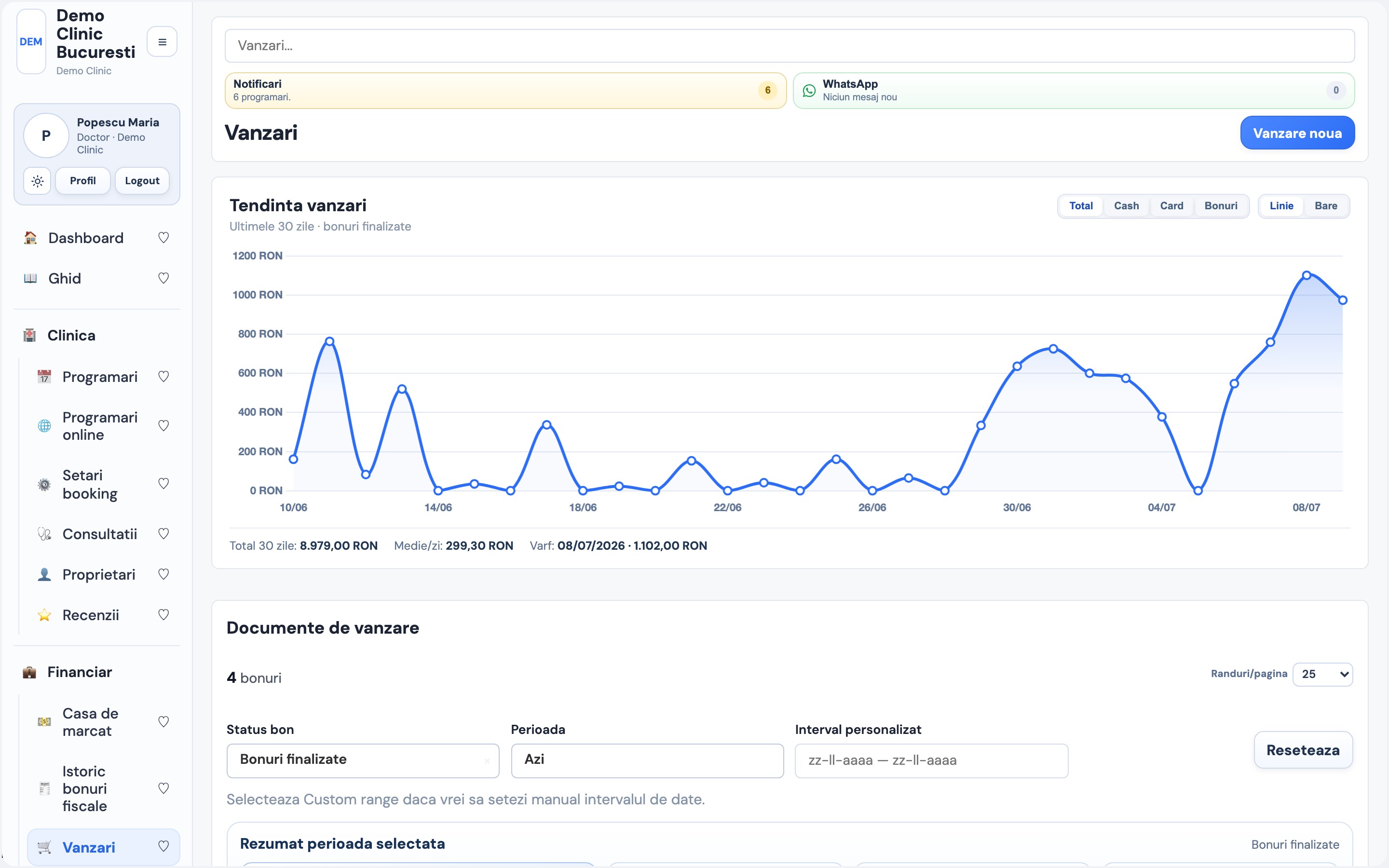
Task: Click the 299,30 RON average value
Action: click(479, 546)
